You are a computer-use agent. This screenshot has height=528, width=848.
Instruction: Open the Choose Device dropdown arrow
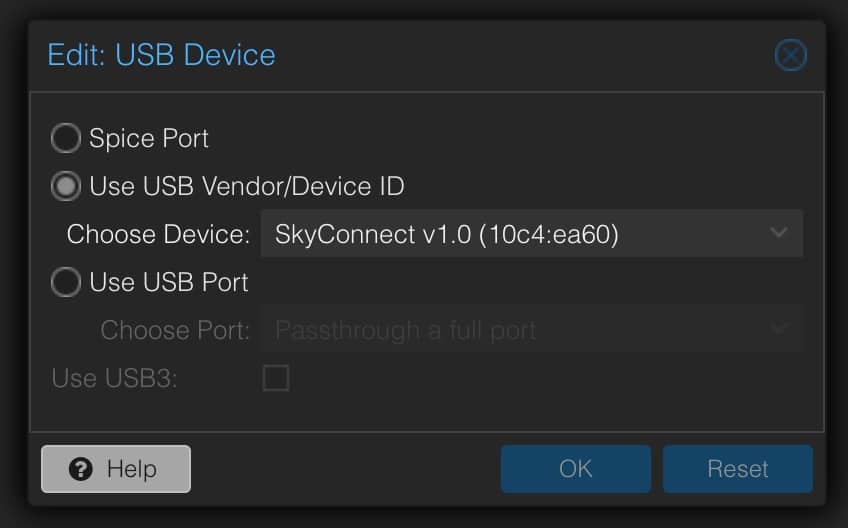[x=779, y=233]
